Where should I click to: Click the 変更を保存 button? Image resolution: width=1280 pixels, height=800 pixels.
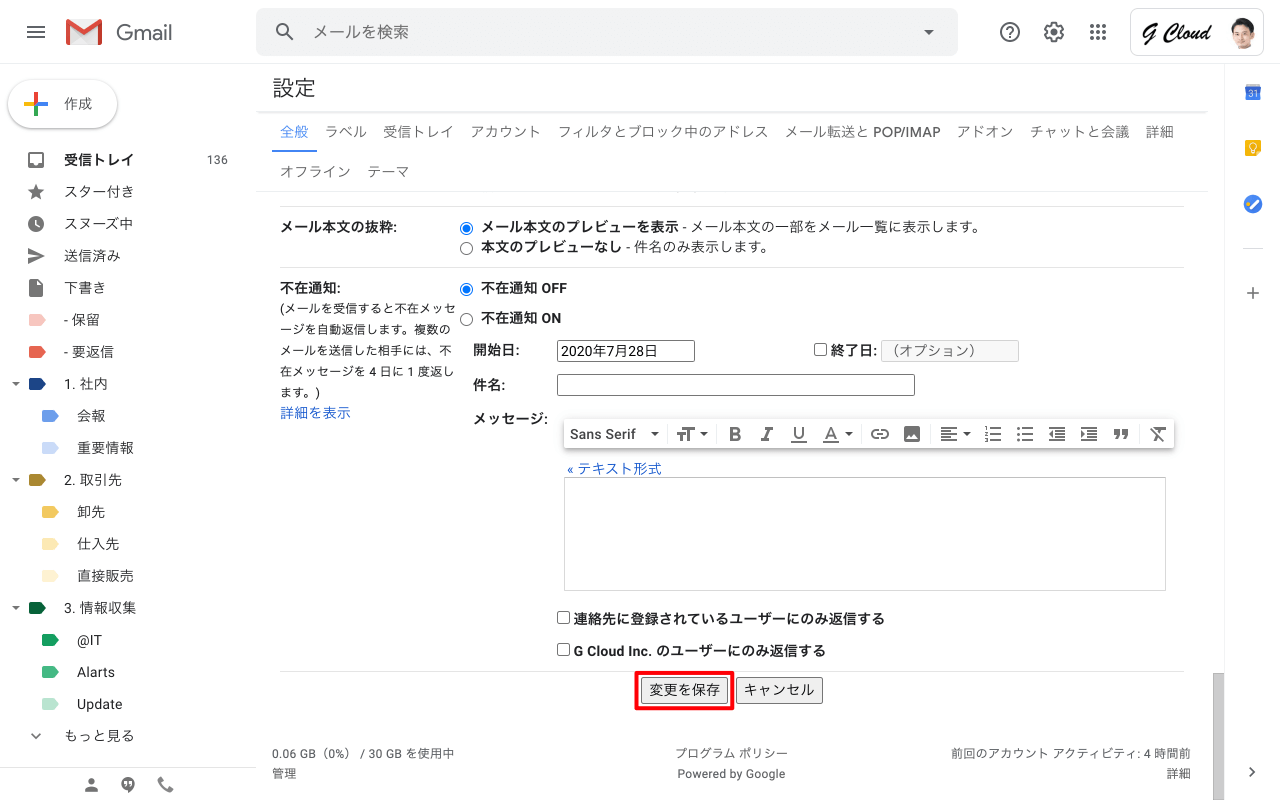click(685, 690)
